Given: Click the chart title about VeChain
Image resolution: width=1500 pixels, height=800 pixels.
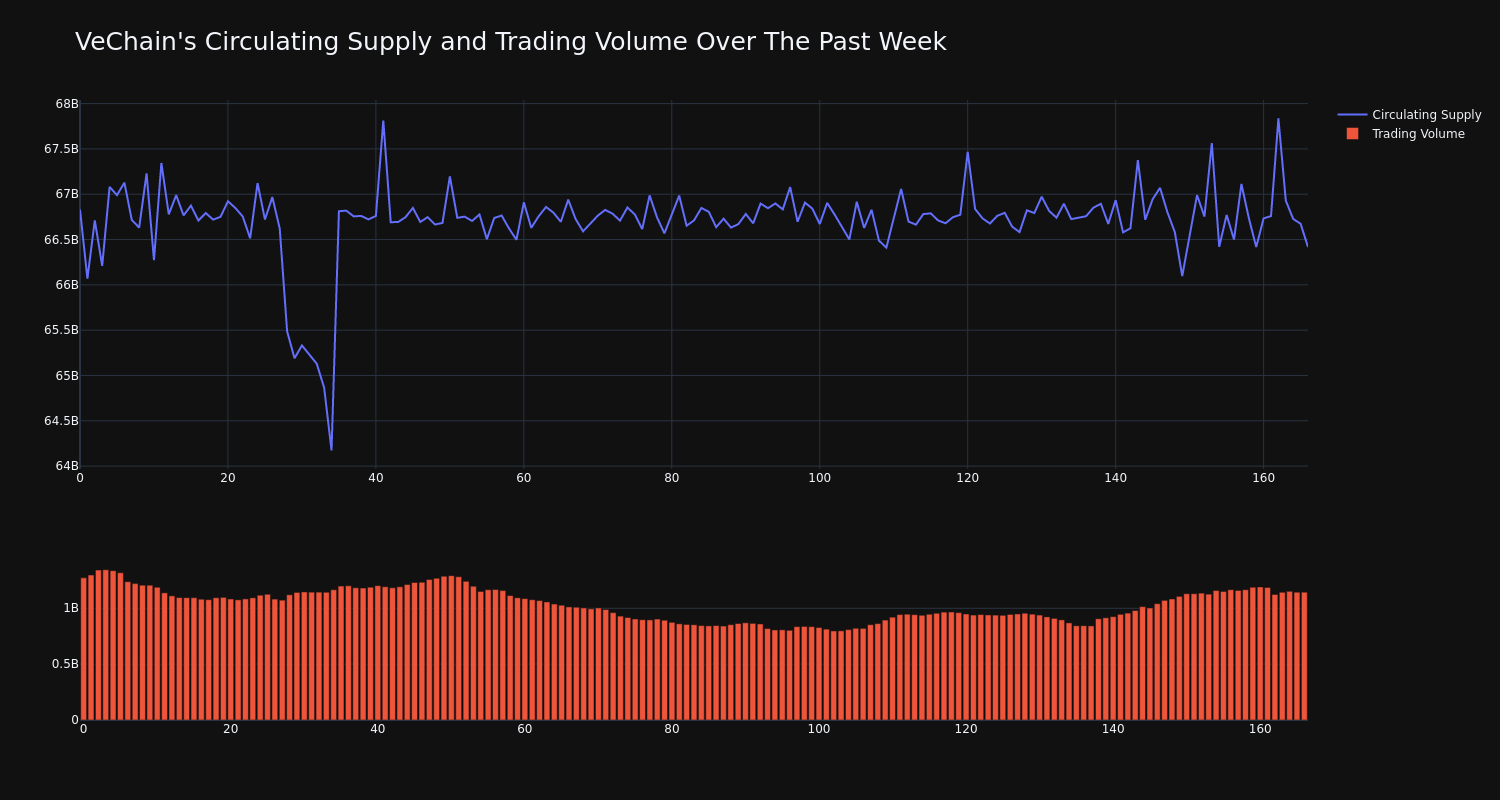Looking at the screenshot, I should [x=510, y=42].
